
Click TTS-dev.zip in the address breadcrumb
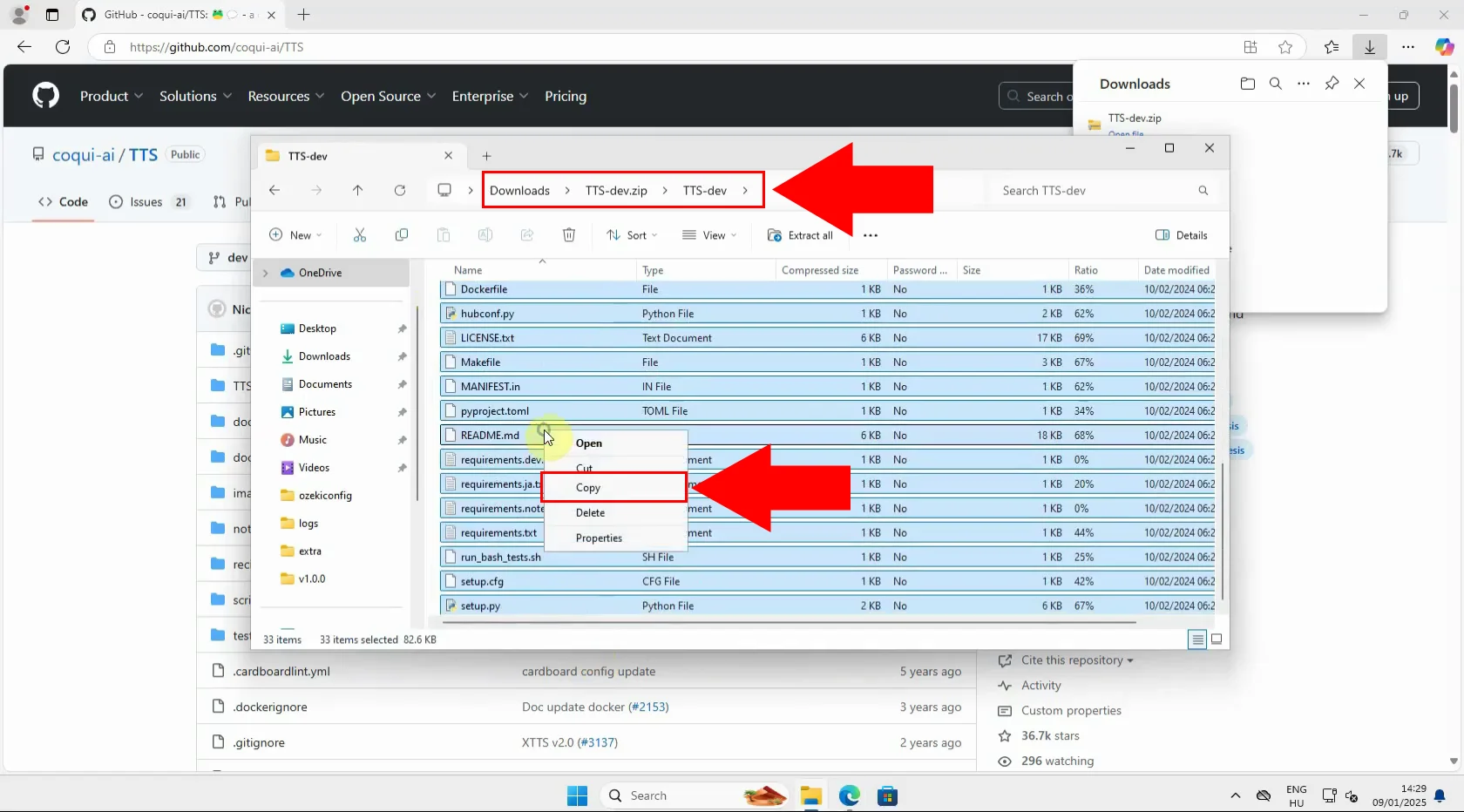pos(616,191)
